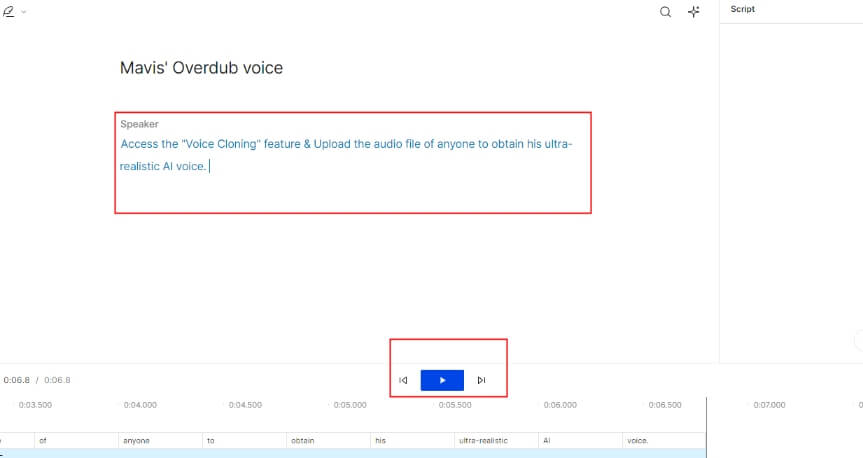Open the search magnifier icon

[665, 12]
